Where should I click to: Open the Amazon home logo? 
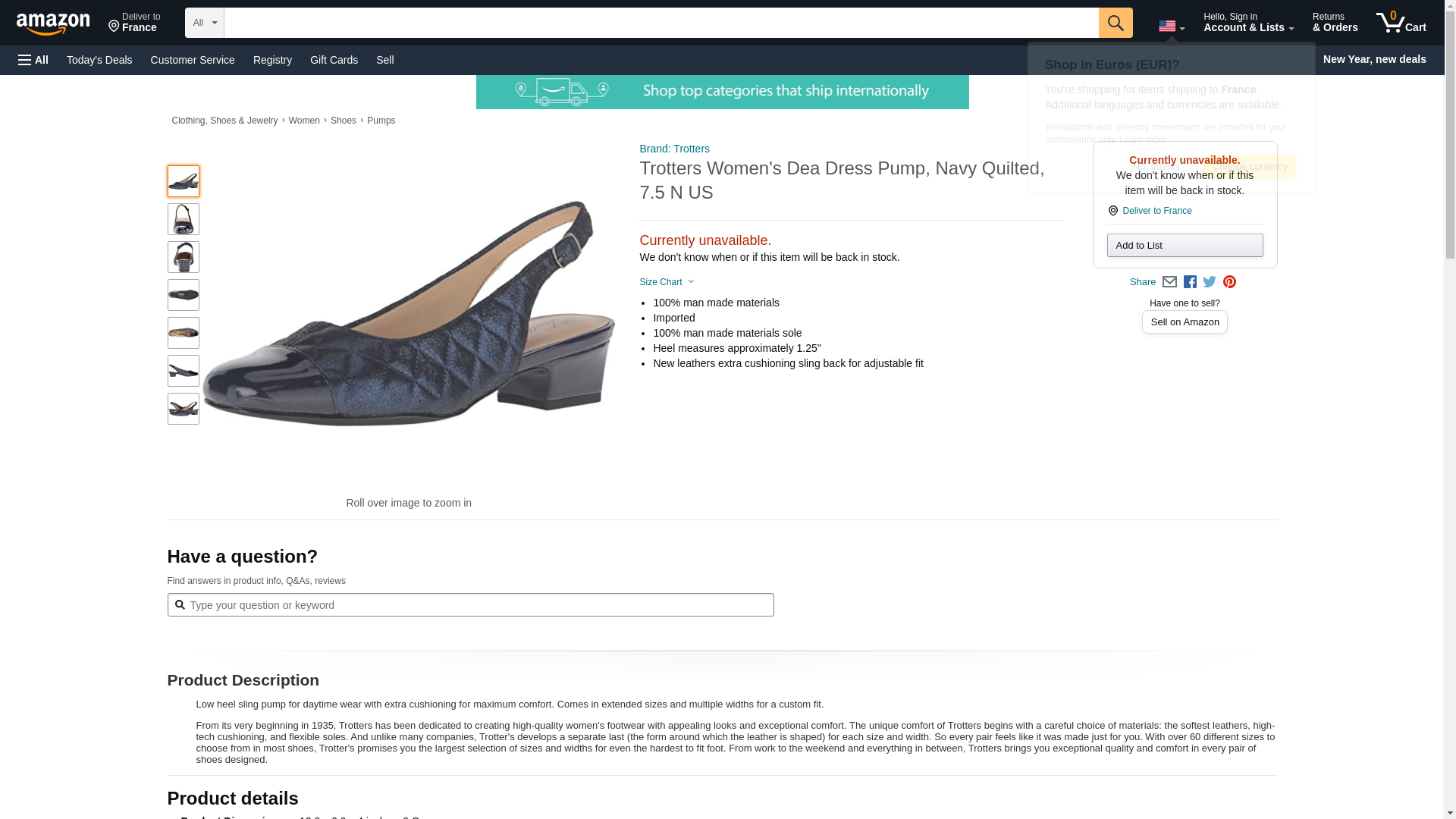(53, 24)
